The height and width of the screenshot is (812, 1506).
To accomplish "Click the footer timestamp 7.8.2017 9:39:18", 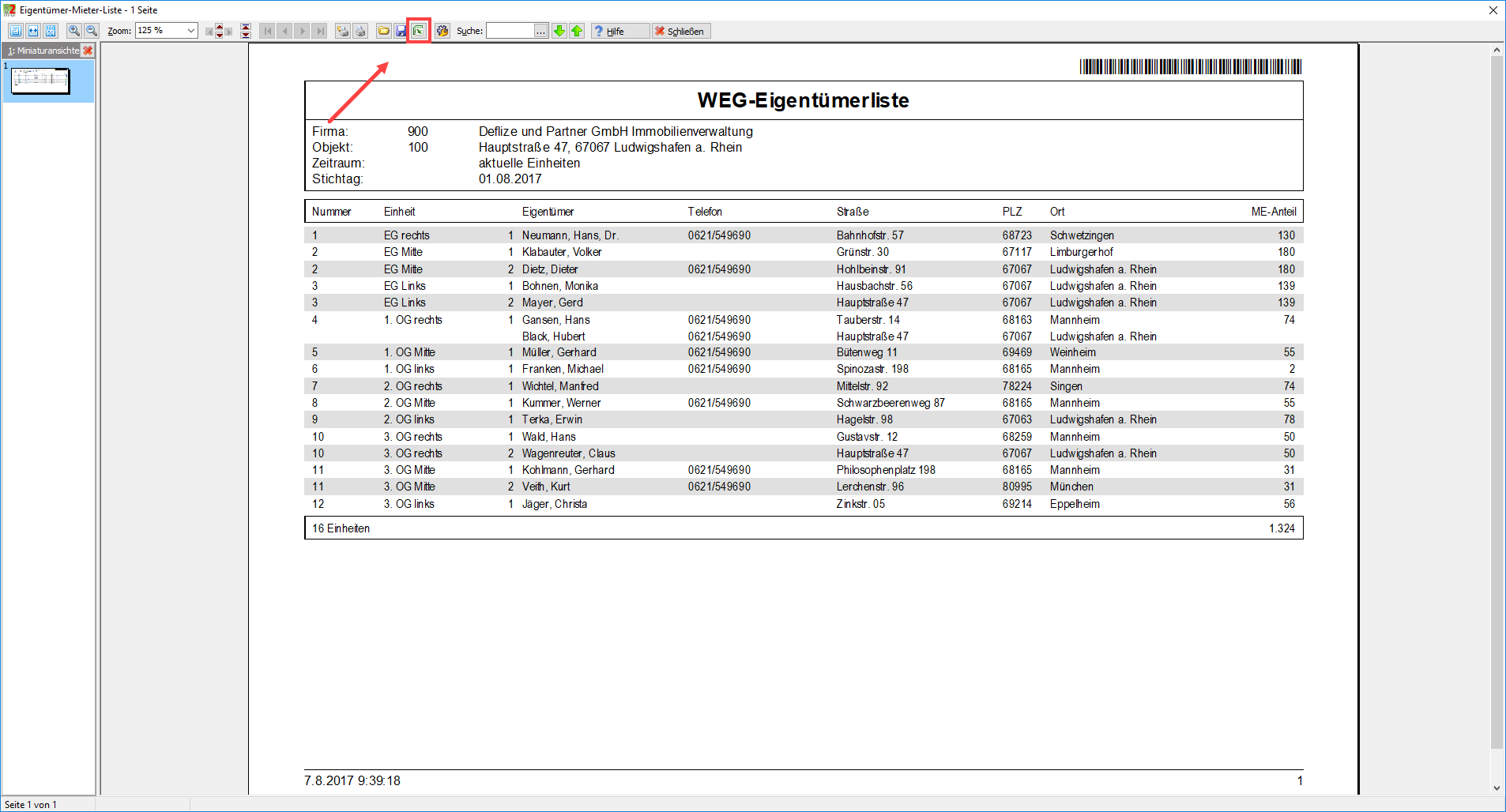I will 352,780.
